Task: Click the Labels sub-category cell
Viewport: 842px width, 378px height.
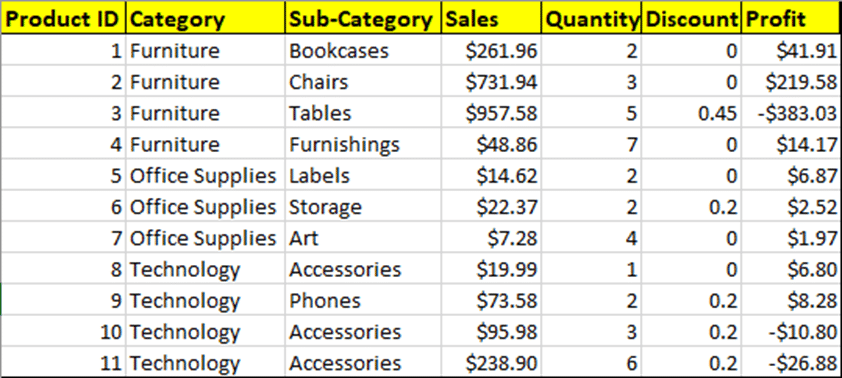Action: pos(363,176)
